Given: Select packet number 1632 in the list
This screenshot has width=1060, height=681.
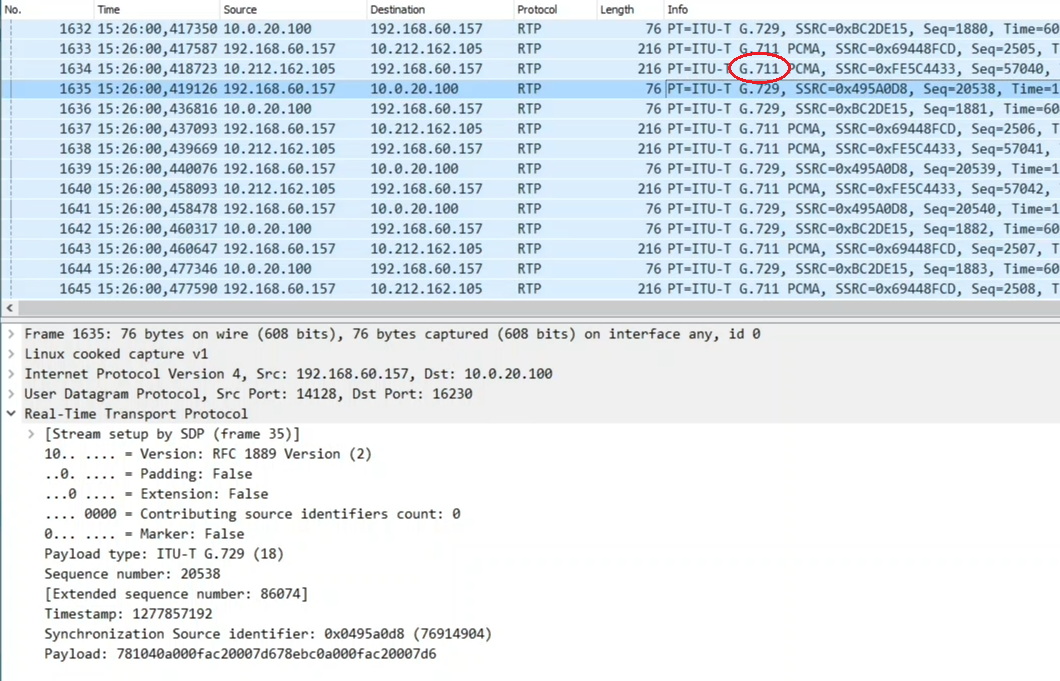Looking at the screenshot, I should 530,29.
